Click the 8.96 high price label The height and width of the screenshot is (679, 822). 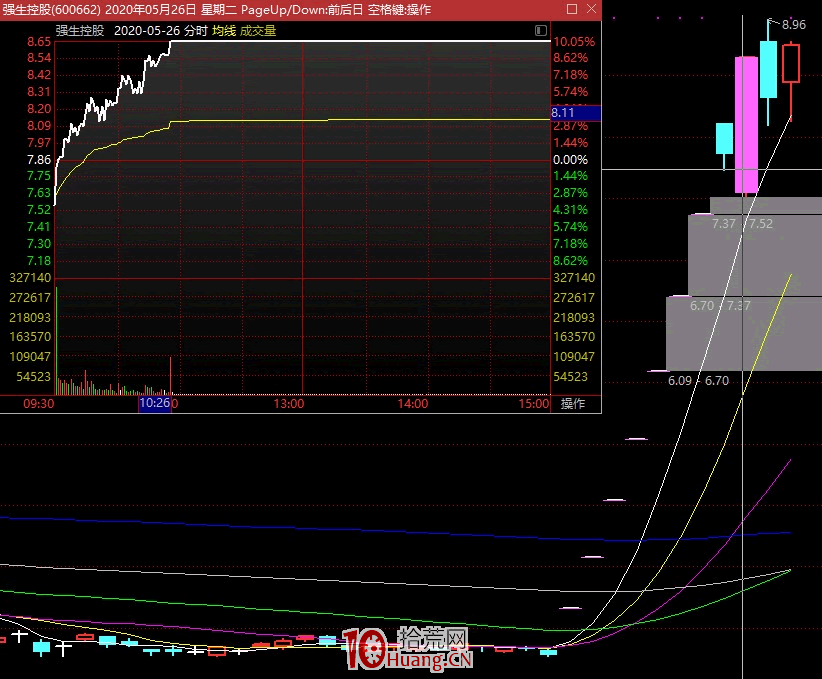pyautogui.click(x=794, y=24)
